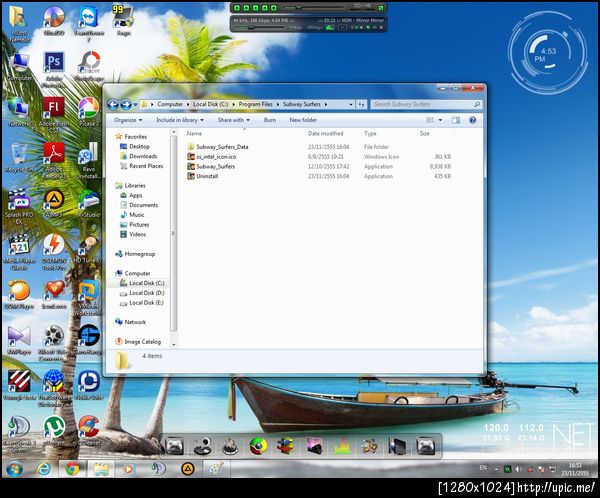Viewport: 600px width, 498px height.
Task: Open the GOM Player desktop shortcut
Action: point(19,295)
